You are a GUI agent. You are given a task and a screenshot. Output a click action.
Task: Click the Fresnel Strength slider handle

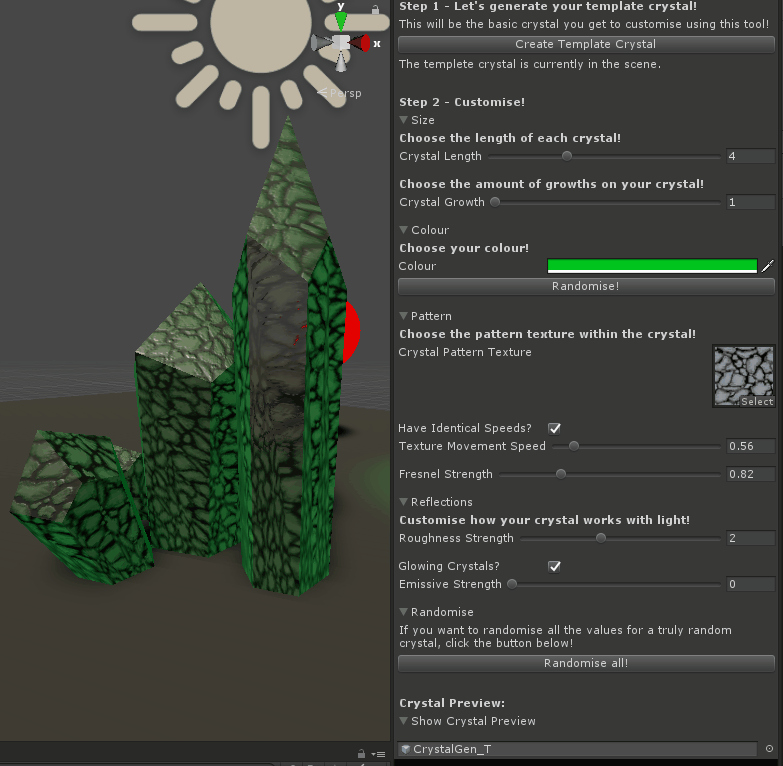[561, 474]
